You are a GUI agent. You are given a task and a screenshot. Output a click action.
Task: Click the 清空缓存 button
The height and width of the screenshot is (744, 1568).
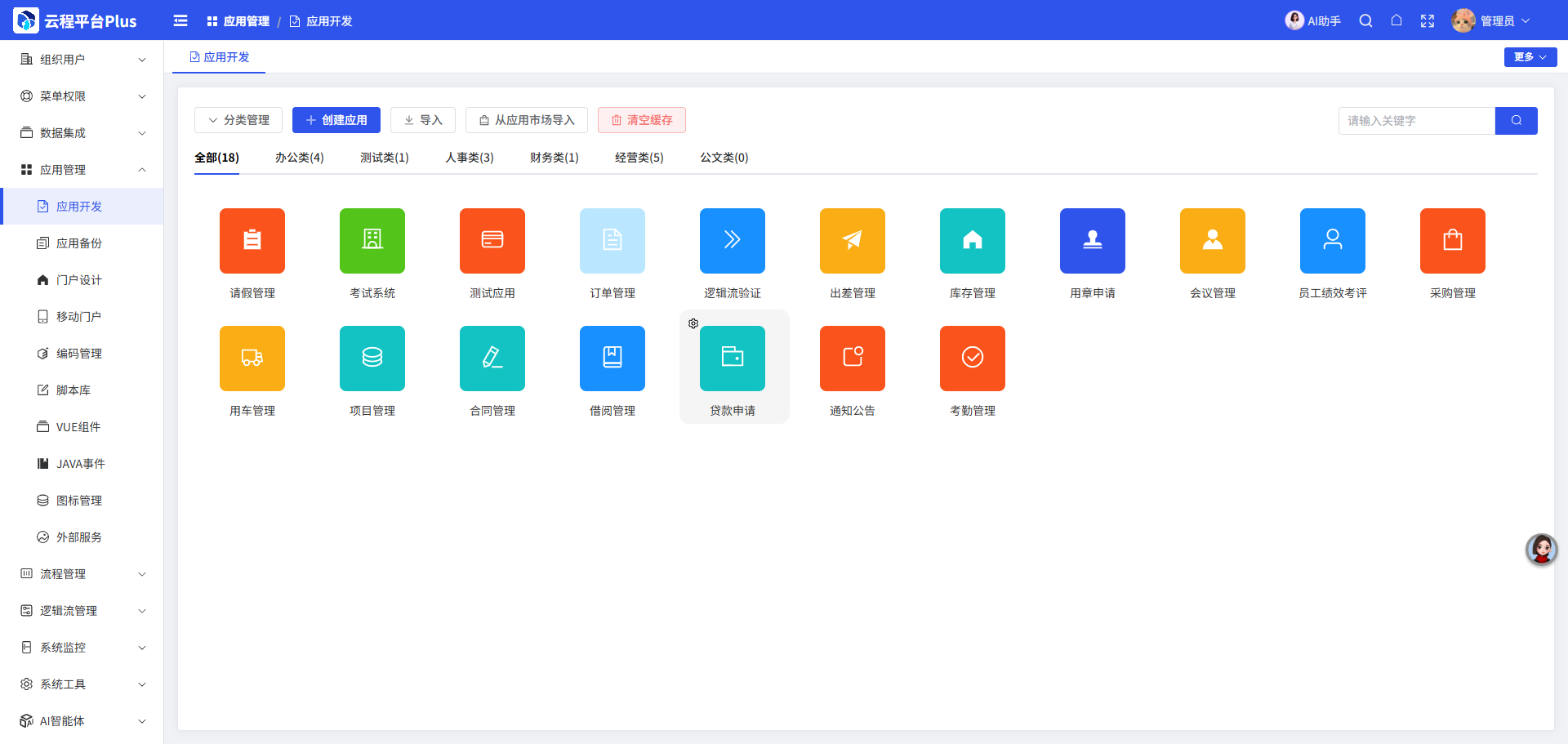(642, 120)
